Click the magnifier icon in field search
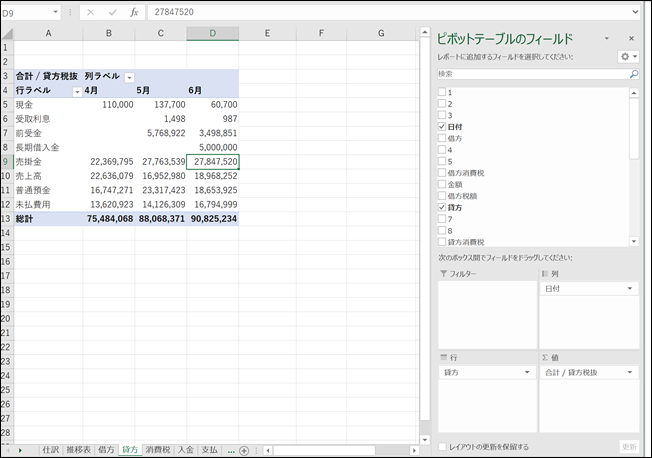This screenshot has height=458, width=652. coord(633,74)
